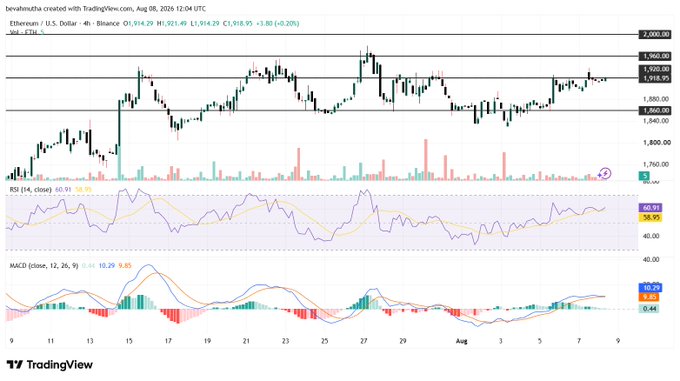Click date label 23 on time axis
This screenshot has width=680, height=381.
click(285, 341)
